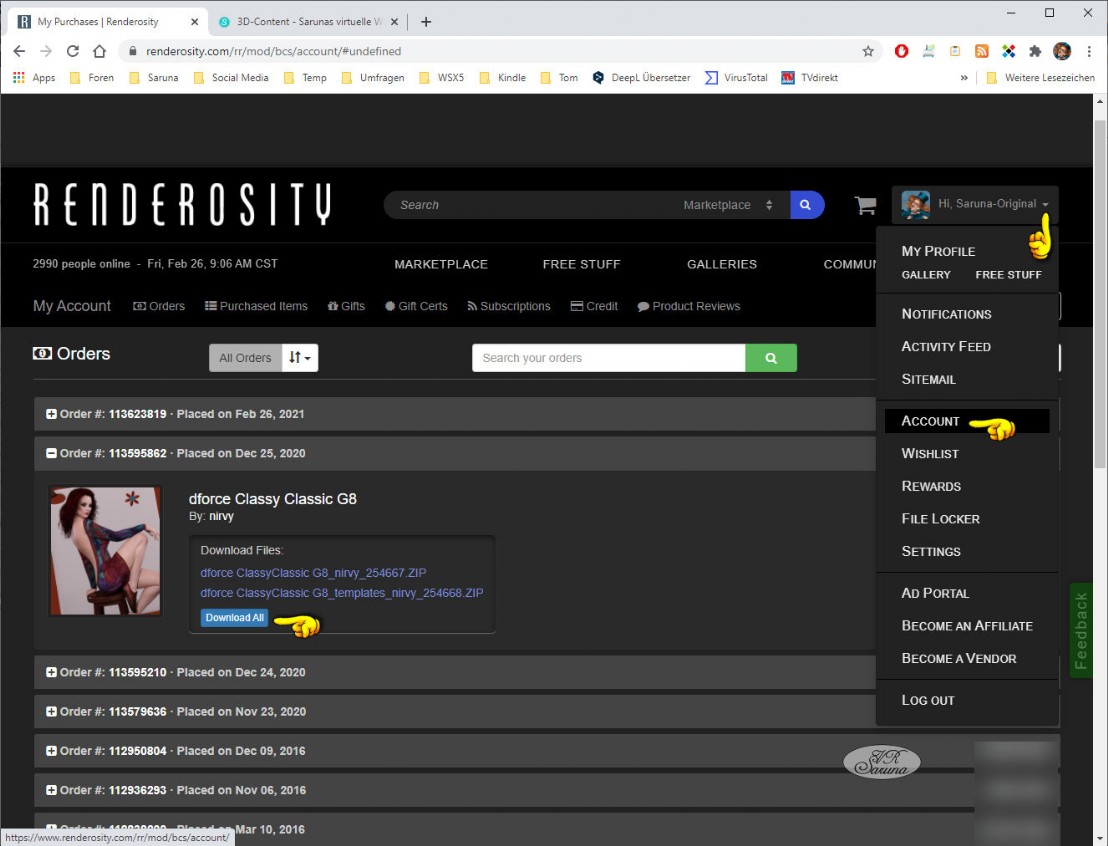This screenshot has height=846, width=1108.
Task: Open the TVdirekt bookmark
Action: pyautogui.click(x=809, y=78)
